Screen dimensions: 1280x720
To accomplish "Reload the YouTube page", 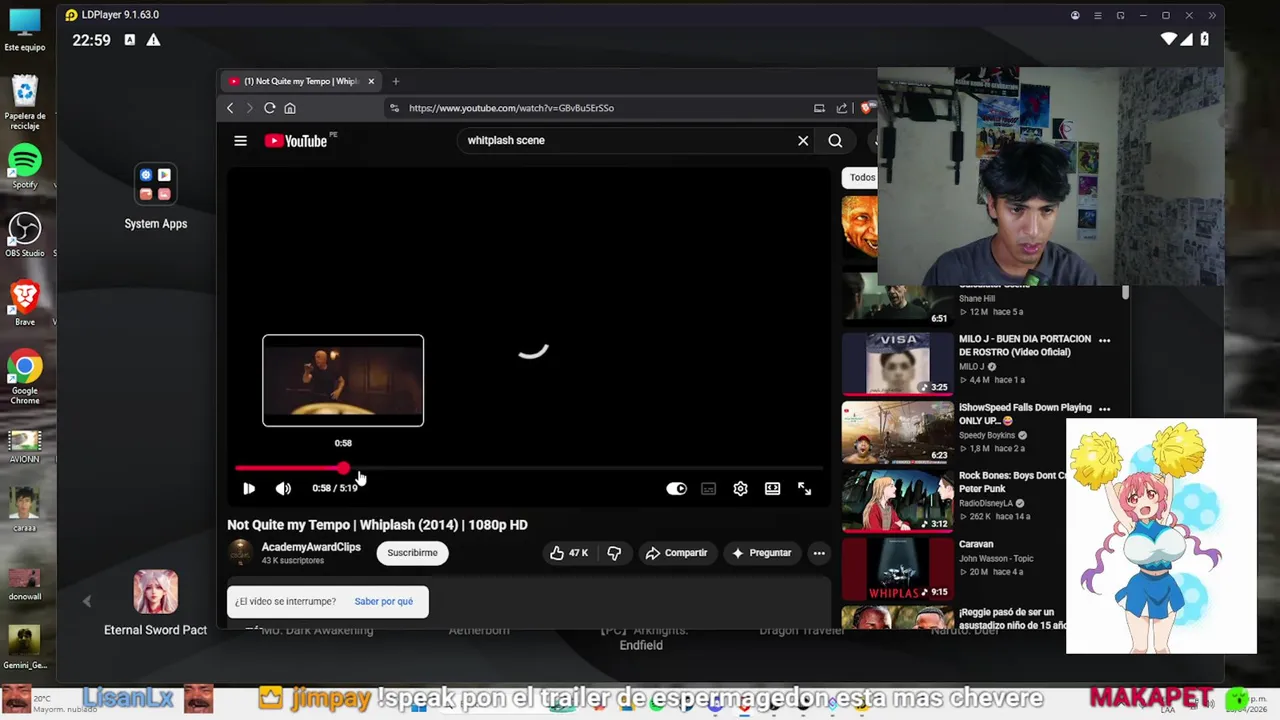I will click(270, 108).
